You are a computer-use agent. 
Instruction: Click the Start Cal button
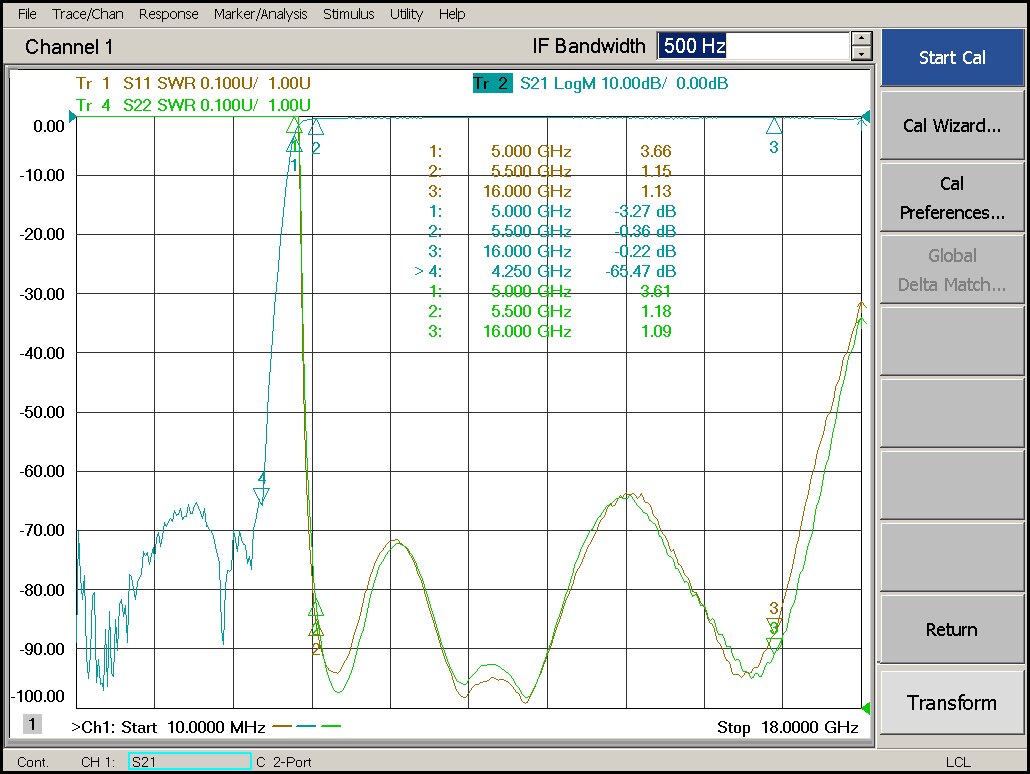pyautogui.click(x=952, y=57)
